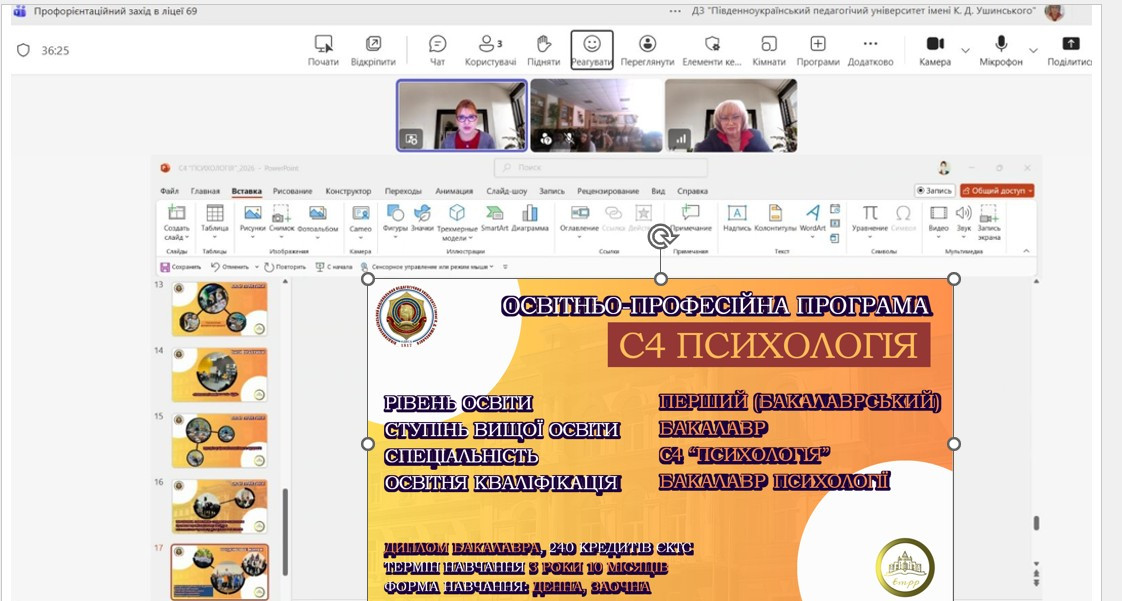
Task: Click the Общий доступ button
Action: click(997, 191)
